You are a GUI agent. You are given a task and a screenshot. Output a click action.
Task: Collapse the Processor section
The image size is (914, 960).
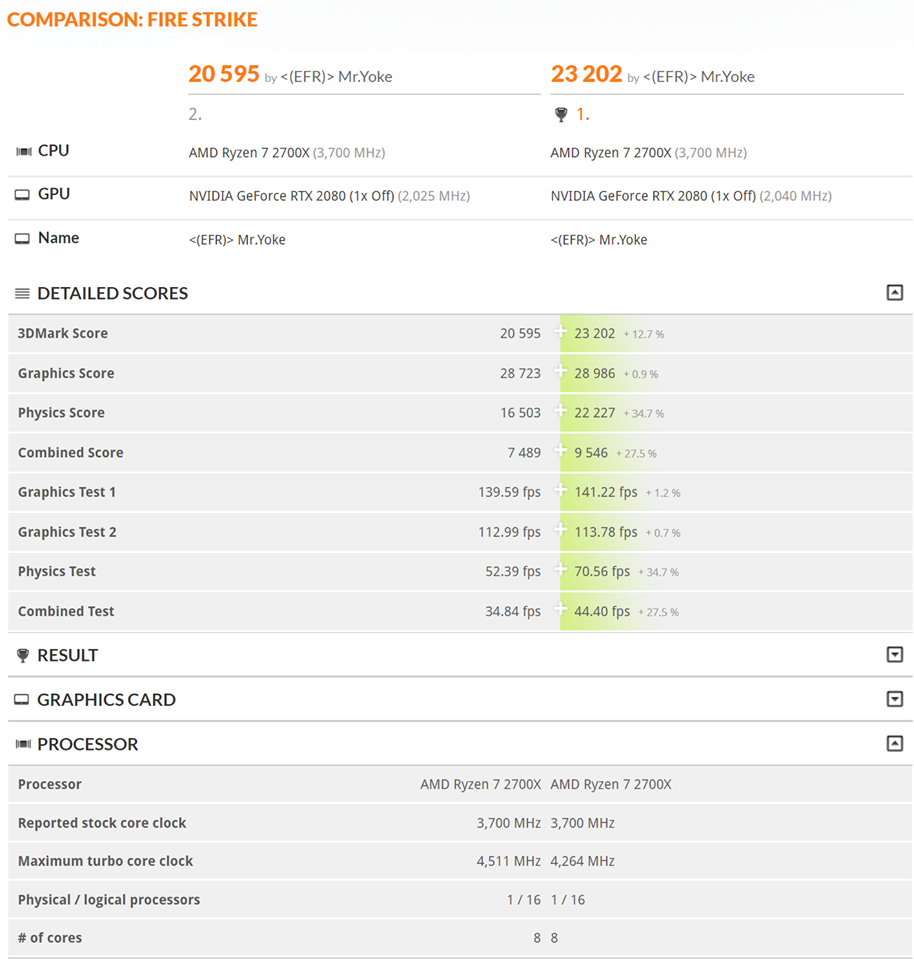click(x=894, y=743)
